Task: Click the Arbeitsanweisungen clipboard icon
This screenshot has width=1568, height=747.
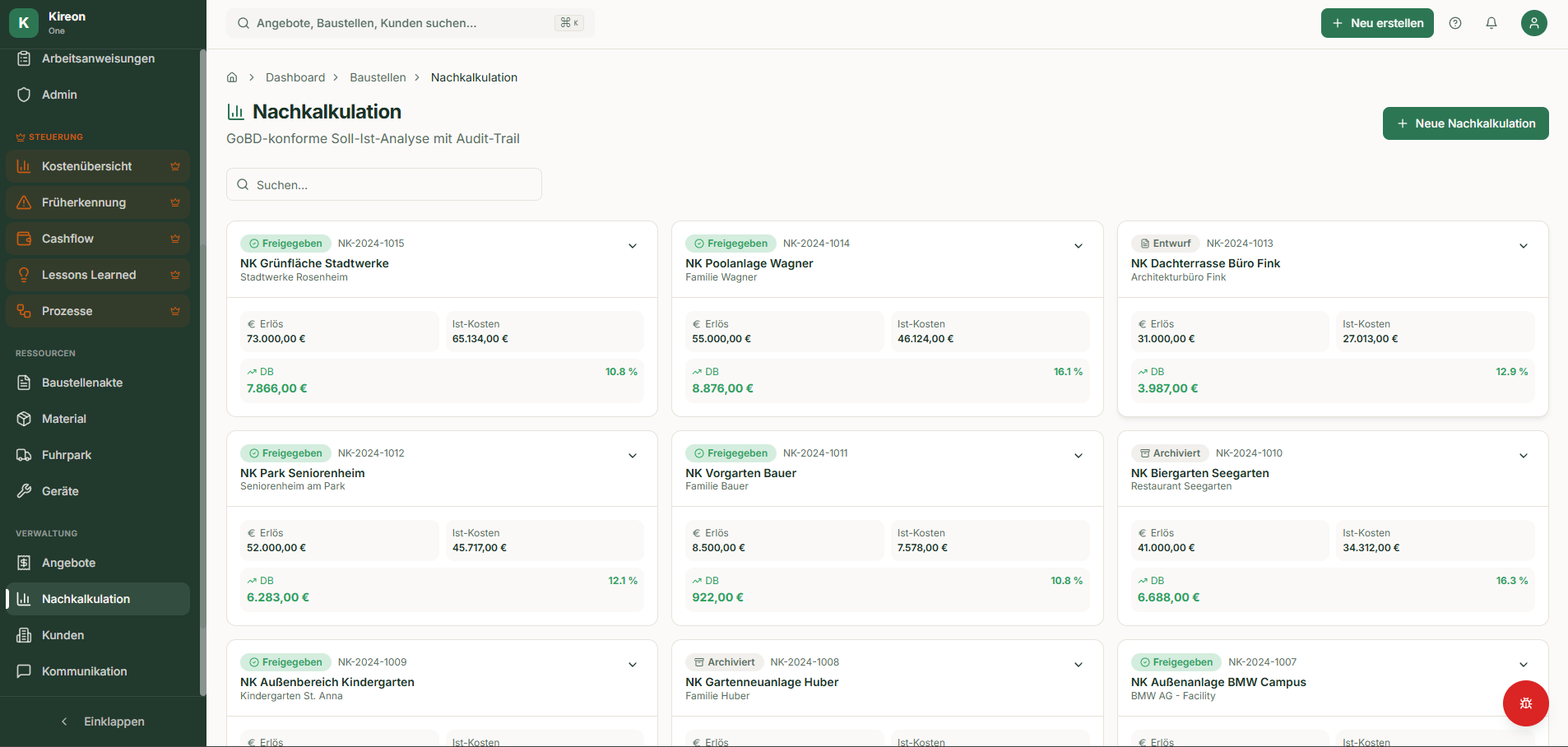Action: click(24, 58)
